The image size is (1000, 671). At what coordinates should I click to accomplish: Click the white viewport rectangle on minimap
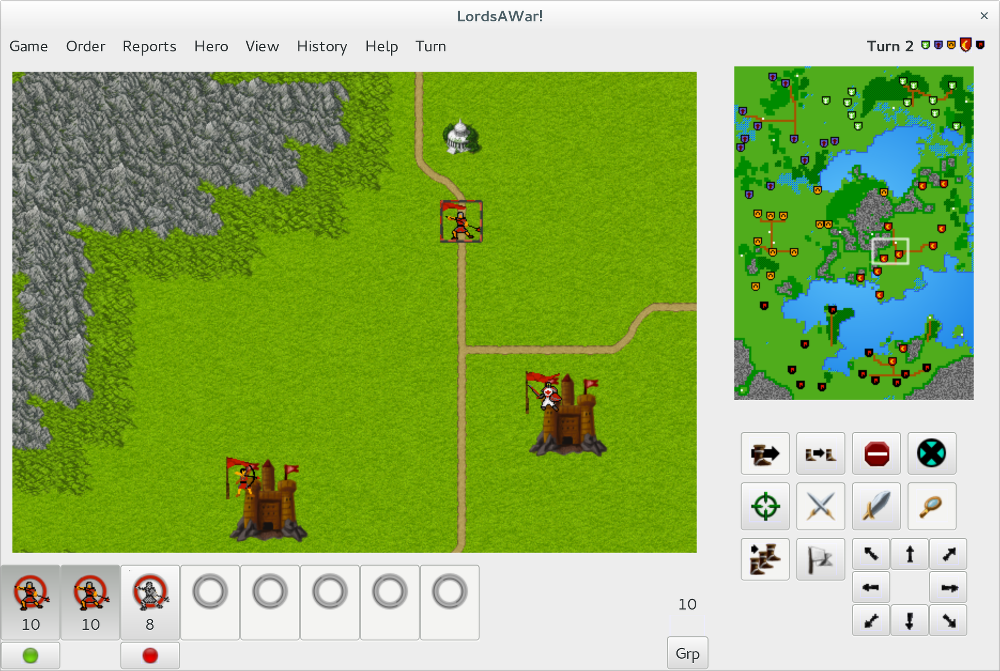(x=890, y=251)
